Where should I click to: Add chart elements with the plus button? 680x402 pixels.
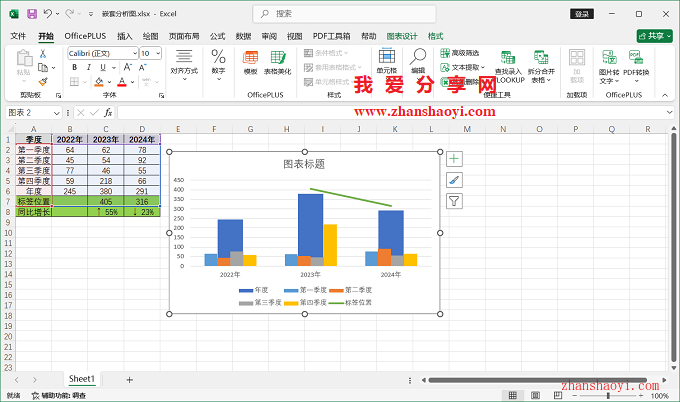pos(454,159)
